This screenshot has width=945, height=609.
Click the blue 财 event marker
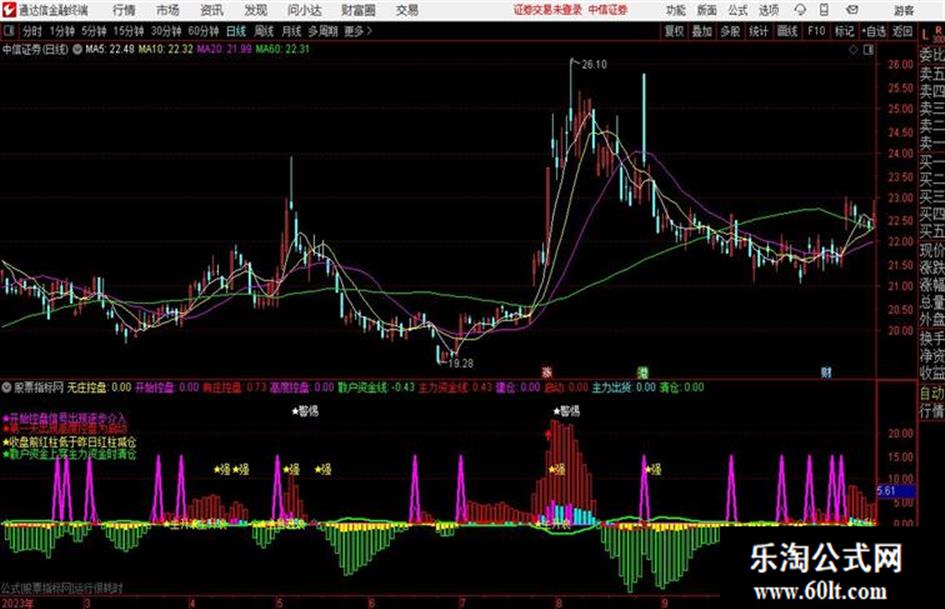[x=826, y=372]
